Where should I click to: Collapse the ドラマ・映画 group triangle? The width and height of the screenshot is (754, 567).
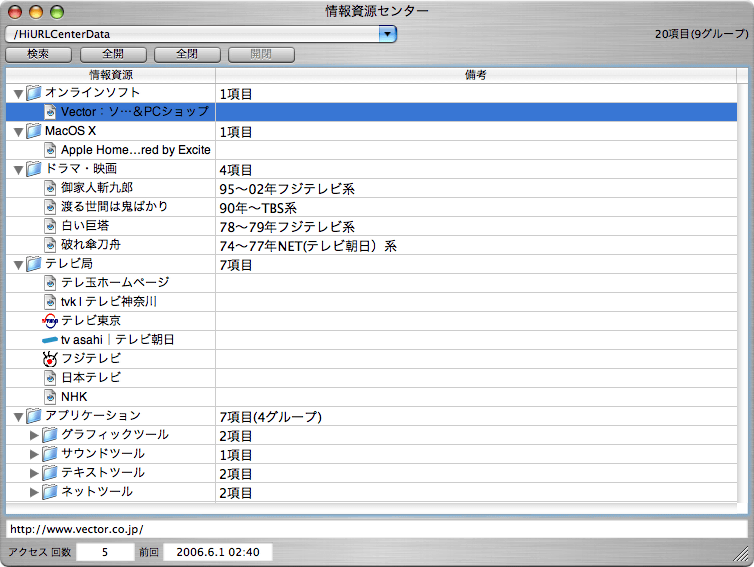tap(18, 170)
